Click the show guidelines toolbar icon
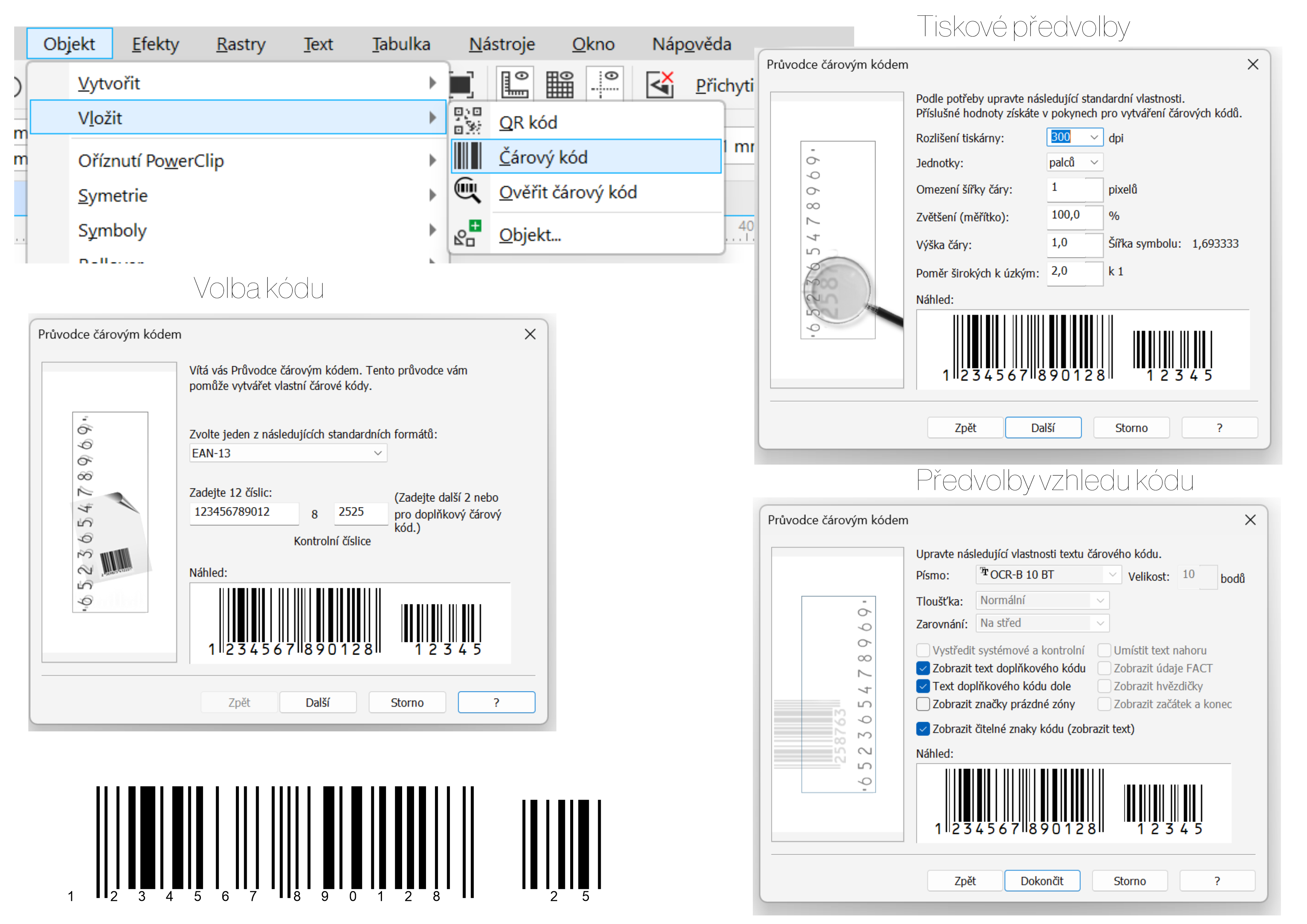Viewport: 1307px width, 924px height. [604, 85]
